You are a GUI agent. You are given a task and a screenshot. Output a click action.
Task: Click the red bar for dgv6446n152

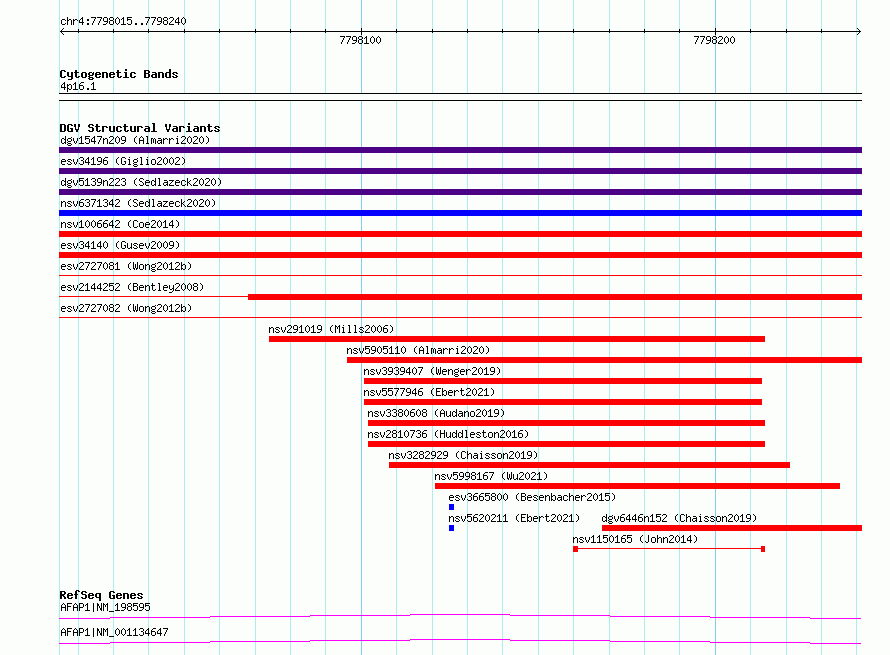tap(732, 528)
